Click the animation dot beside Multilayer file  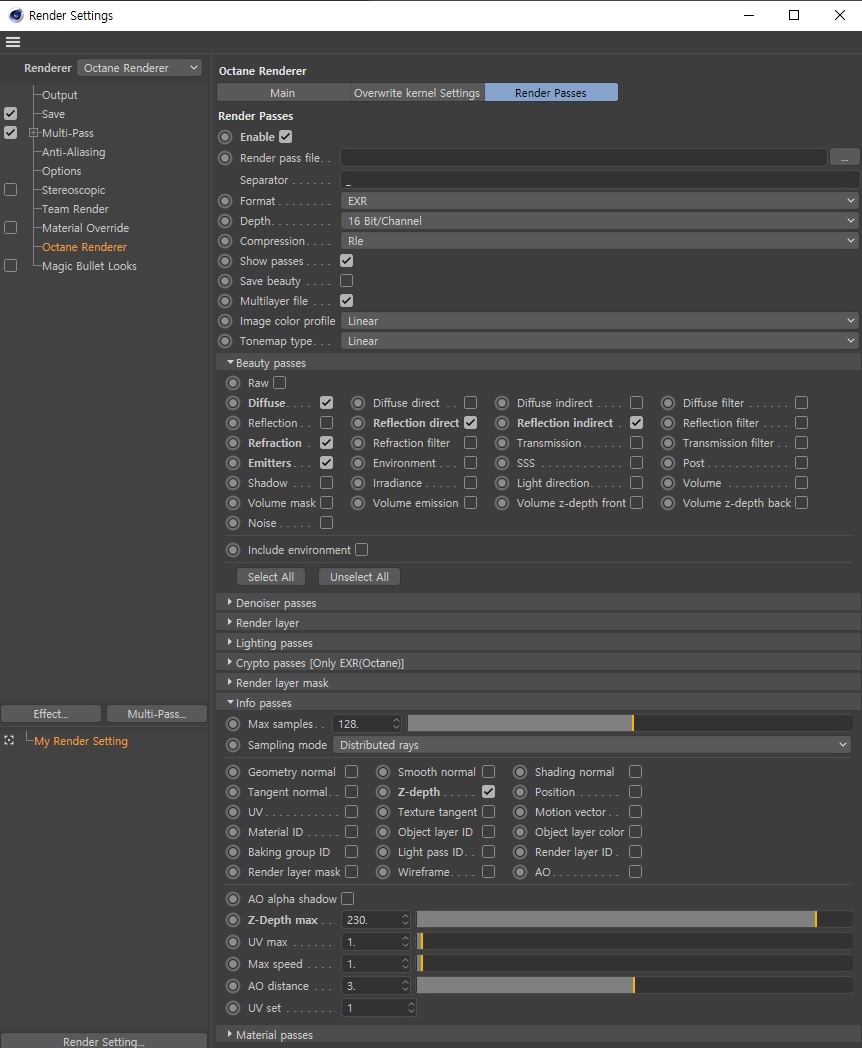click(226, 301)
